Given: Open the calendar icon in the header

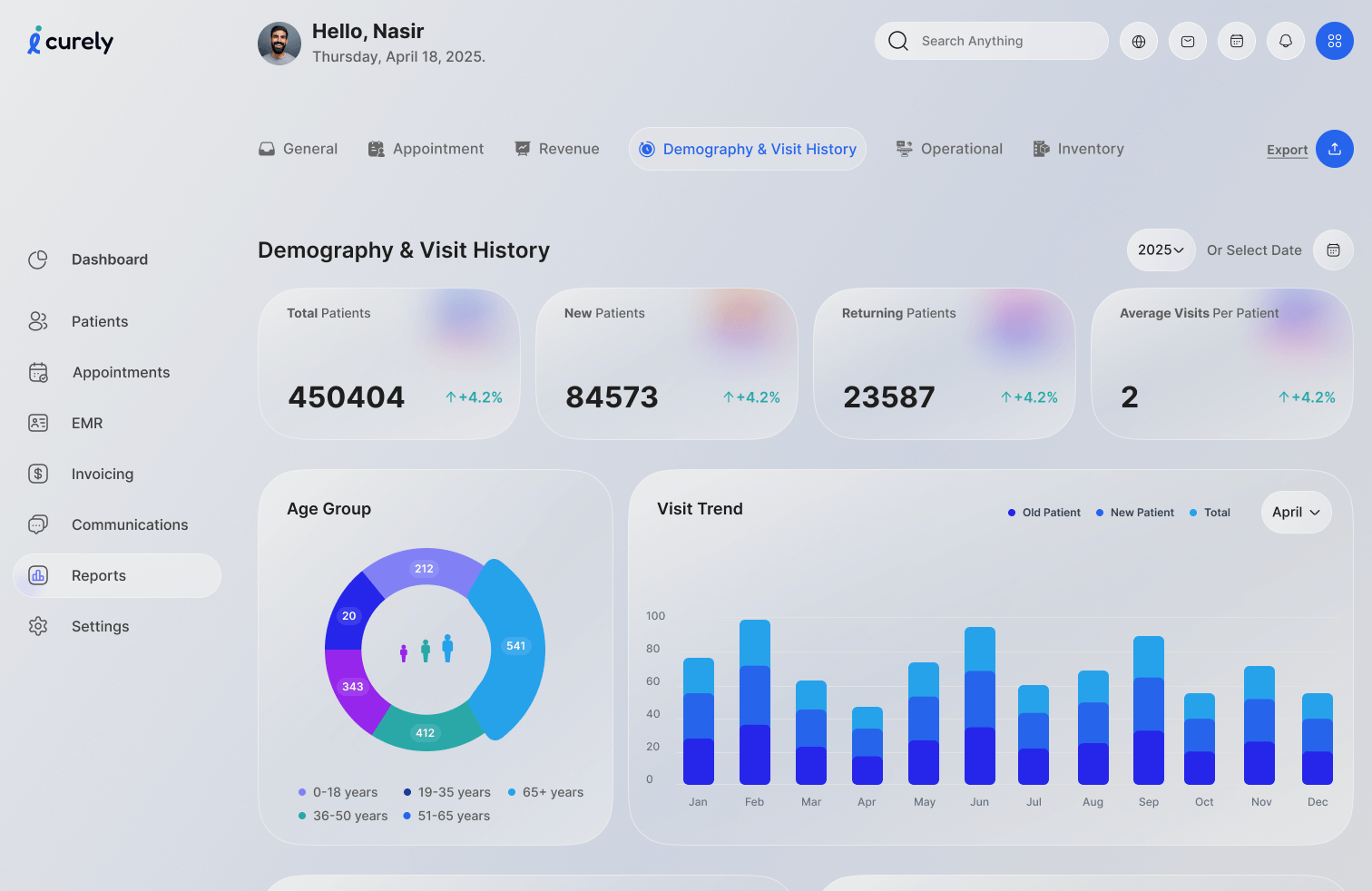Looking at the screenshot, I should [1237, 41].
